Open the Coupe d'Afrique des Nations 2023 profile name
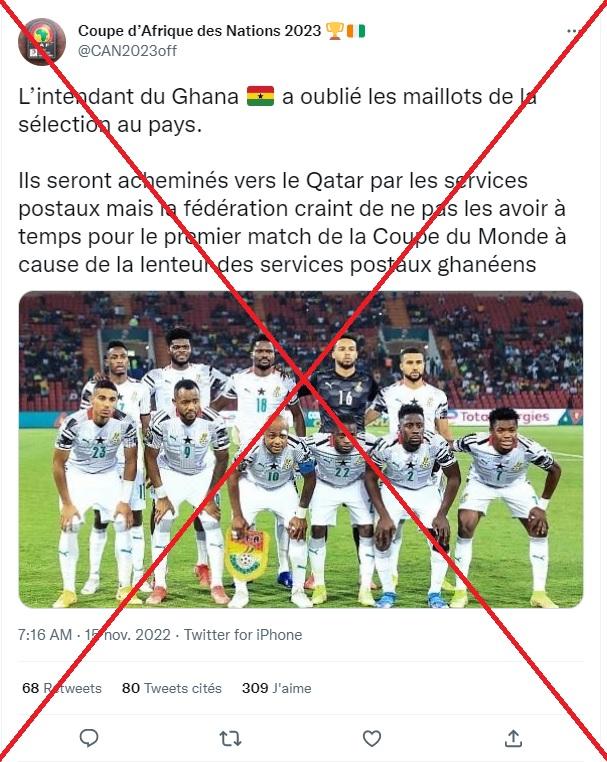The height and width of the screenshot is (762, 607). click(199, 31)
